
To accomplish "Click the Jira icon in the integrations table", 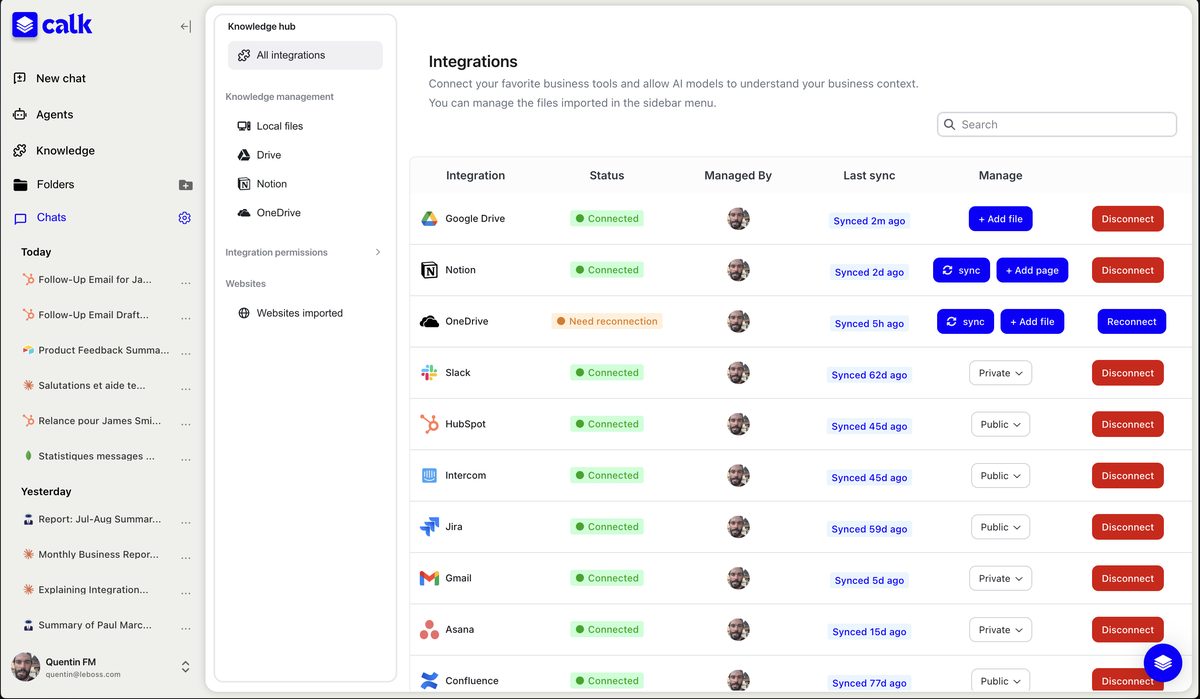I will pos(428,526).
